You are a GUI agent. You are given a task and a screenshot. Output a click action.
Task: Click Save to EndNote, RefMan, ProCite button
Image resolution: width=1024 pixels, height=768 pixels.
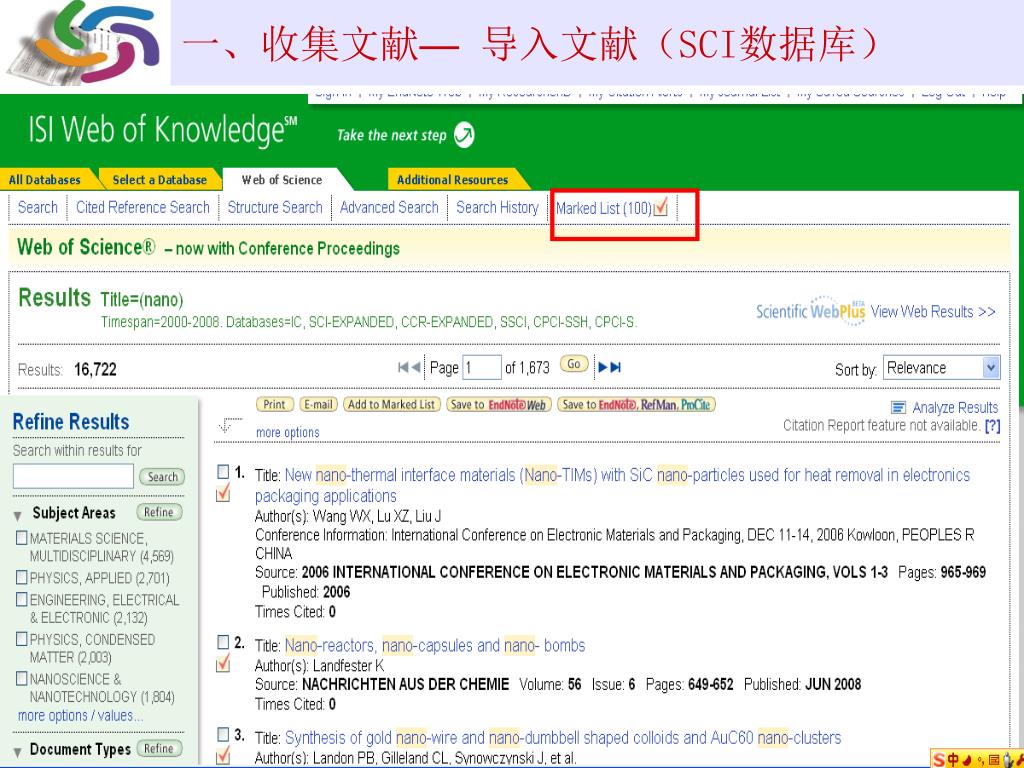pyautogui.click(x=636, y=404)
